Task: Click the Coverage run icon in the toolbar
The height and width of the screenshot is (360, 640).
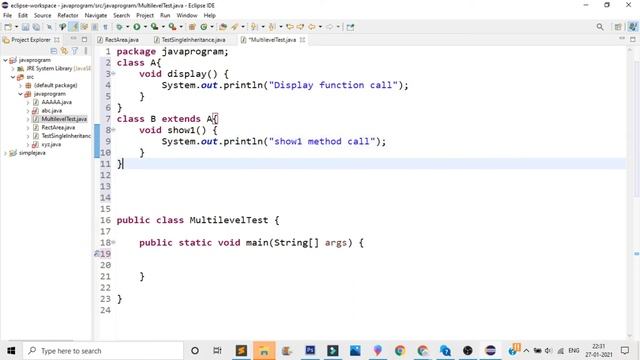Action: coord(154,27)
